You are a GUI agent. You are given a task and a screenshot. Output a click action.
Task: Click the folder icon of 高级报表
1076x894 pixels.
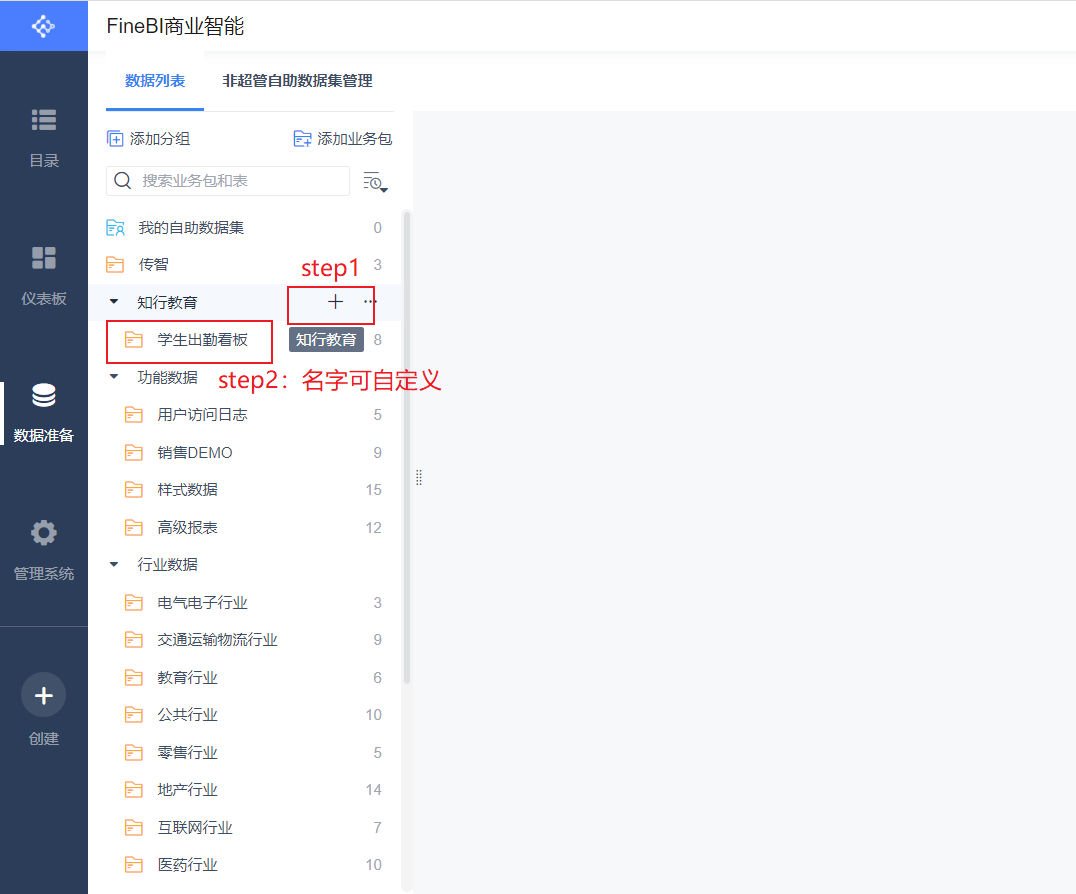[x=134, y=528]
